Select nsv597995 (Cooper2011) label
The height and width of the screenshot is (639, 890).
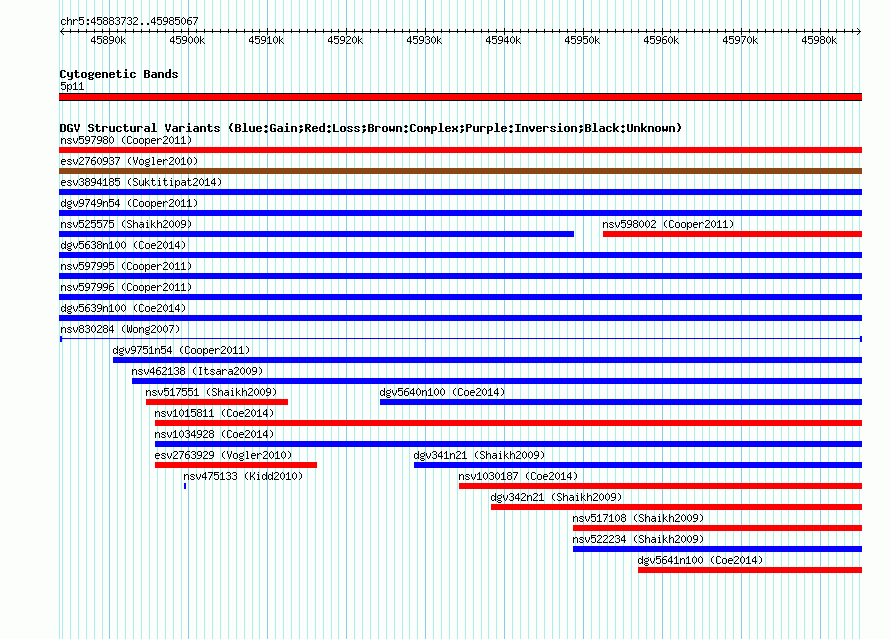(126, 266)
